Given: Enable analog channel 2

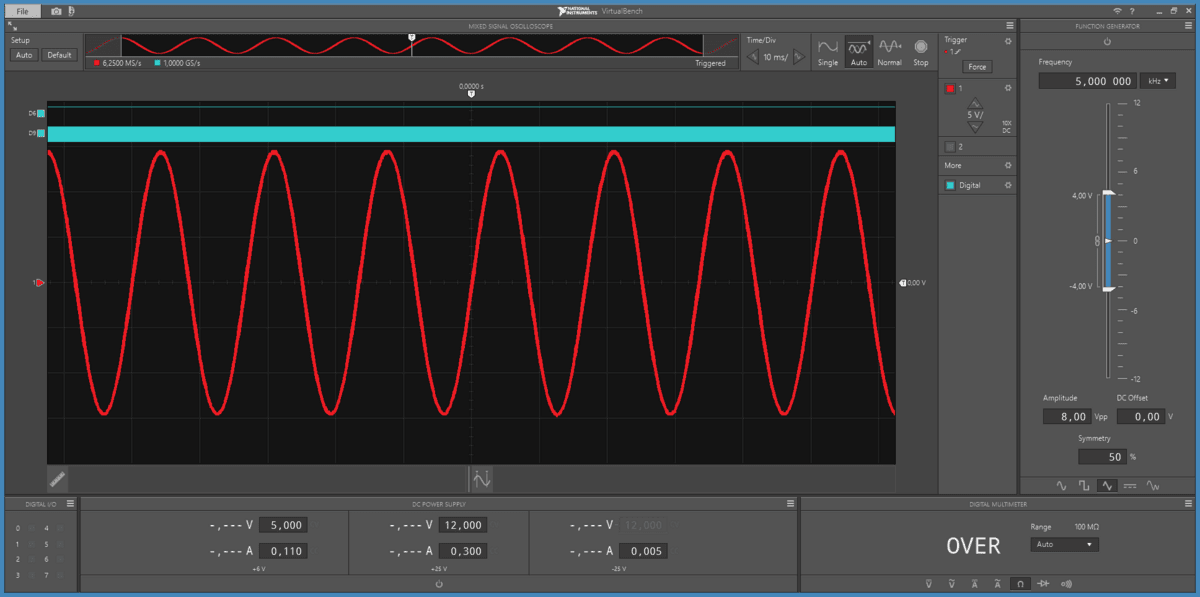Looking at the screenshot, I should point(950,146).
